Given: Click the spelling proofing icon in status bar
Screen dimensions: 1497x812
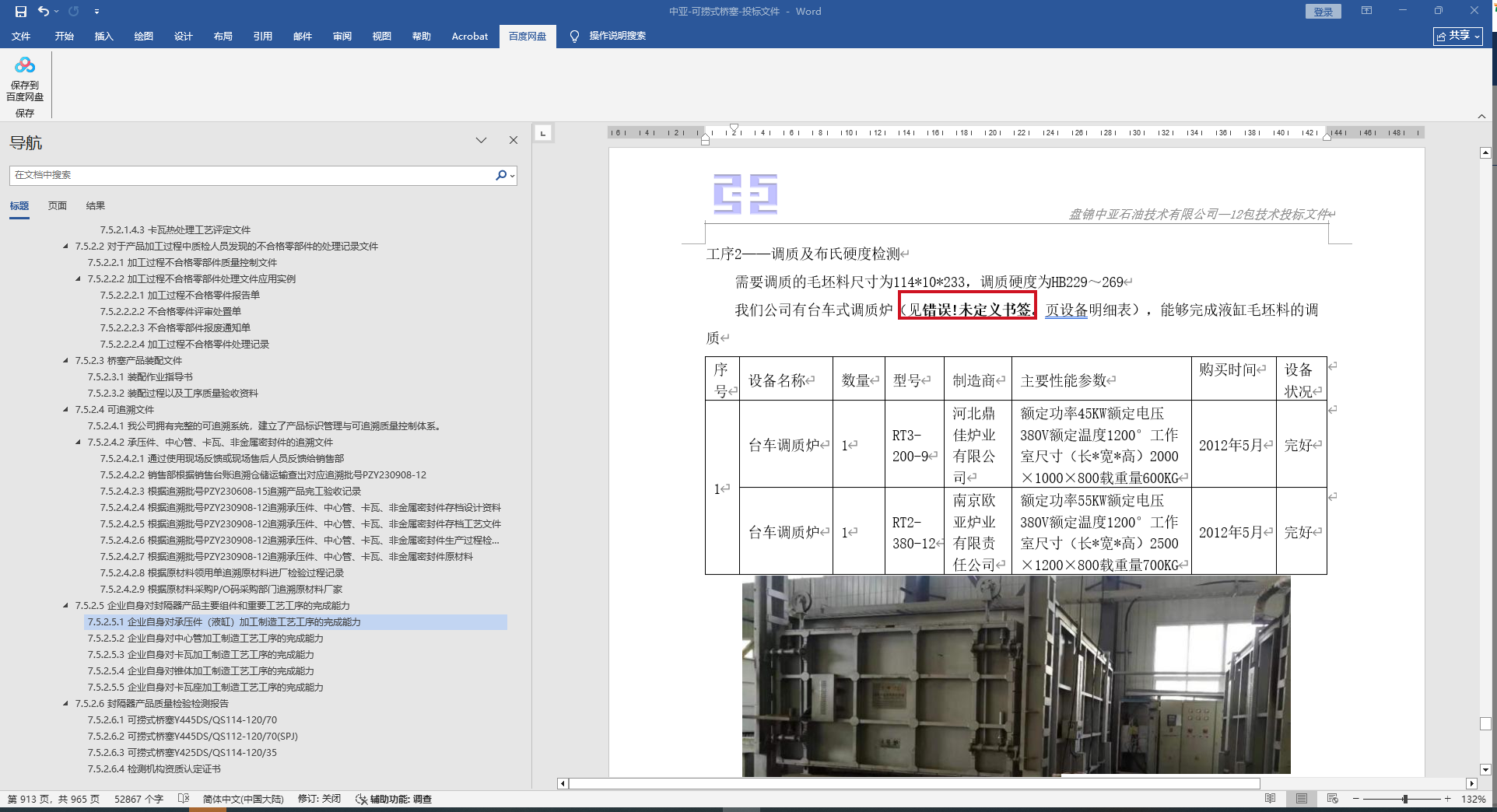Looking at the screenshot, I should point(184,799).
